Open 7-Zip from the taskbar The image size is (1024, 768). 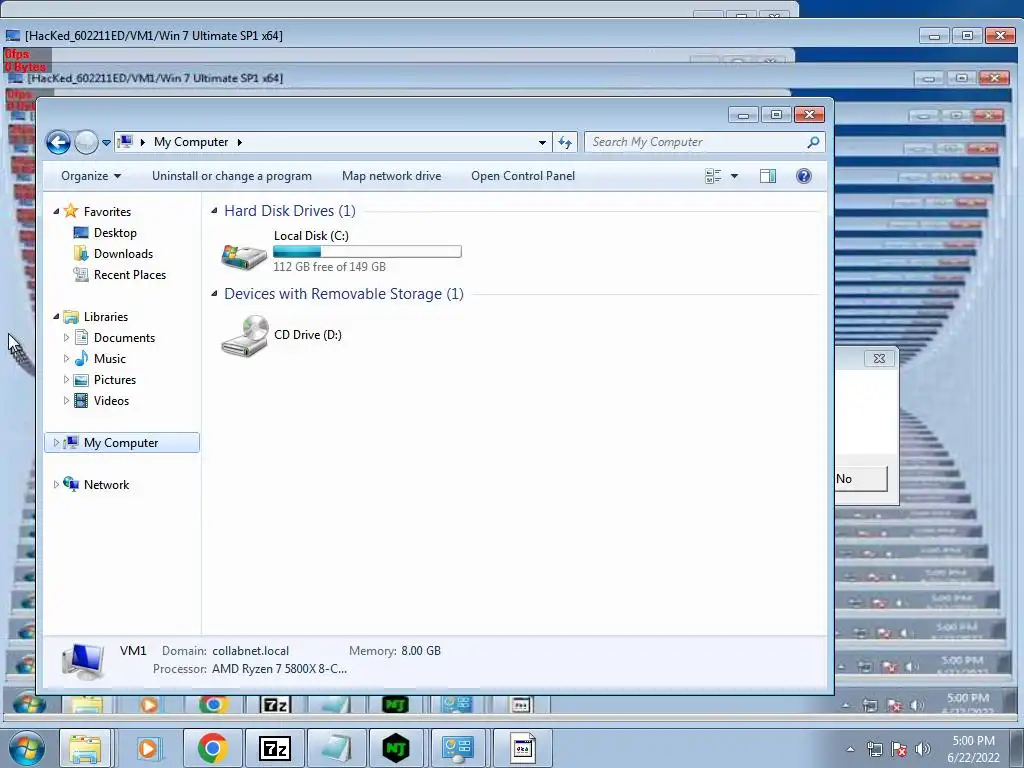click(274, 748)
